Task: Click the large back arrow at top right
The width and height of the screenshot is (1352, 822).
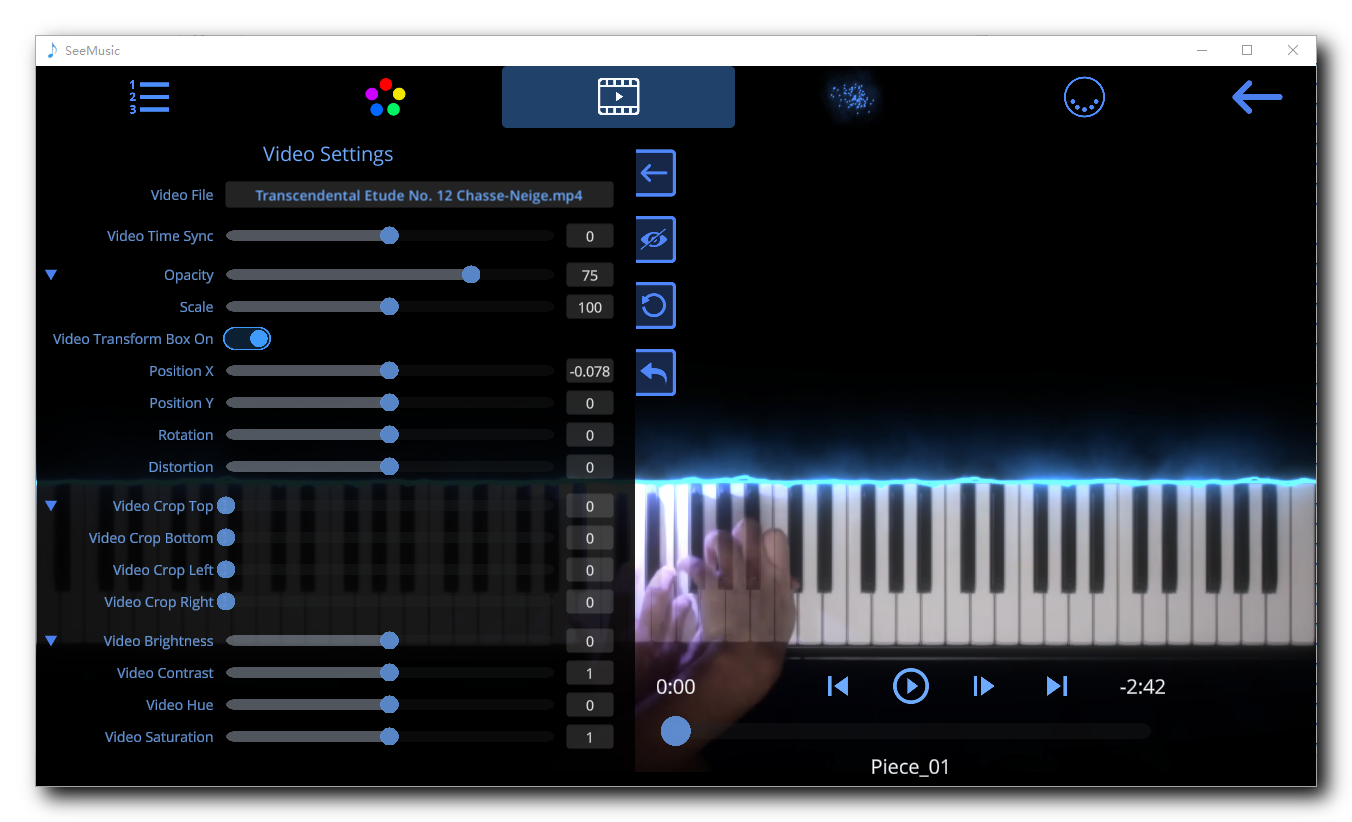Action: tap(1257, 97)
